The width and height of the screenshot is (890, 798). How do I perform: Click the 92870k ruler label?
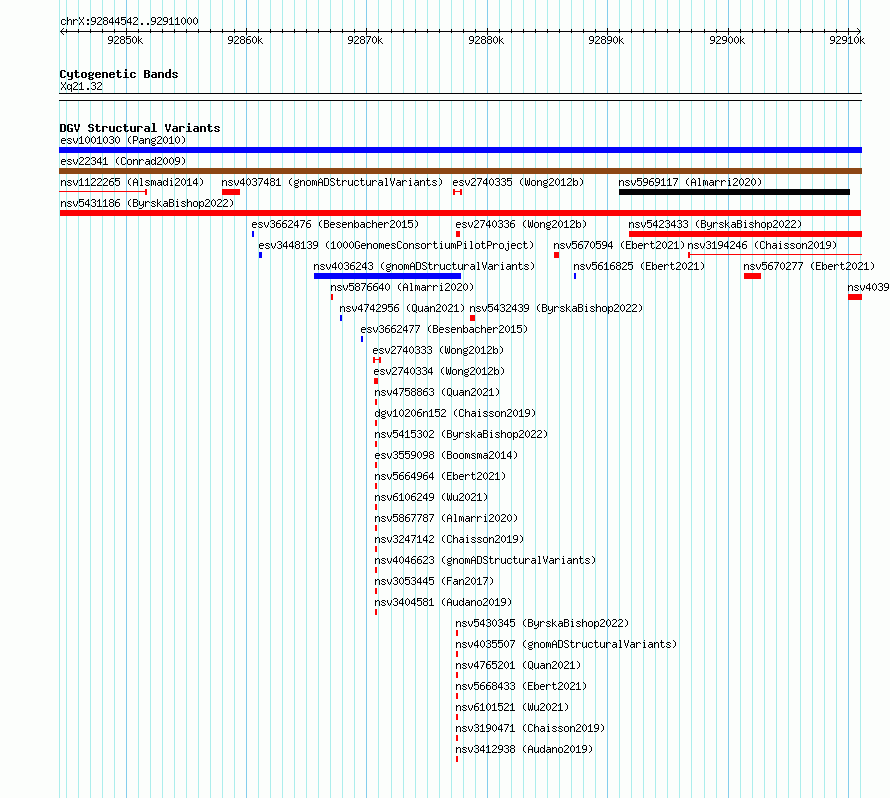365,40
